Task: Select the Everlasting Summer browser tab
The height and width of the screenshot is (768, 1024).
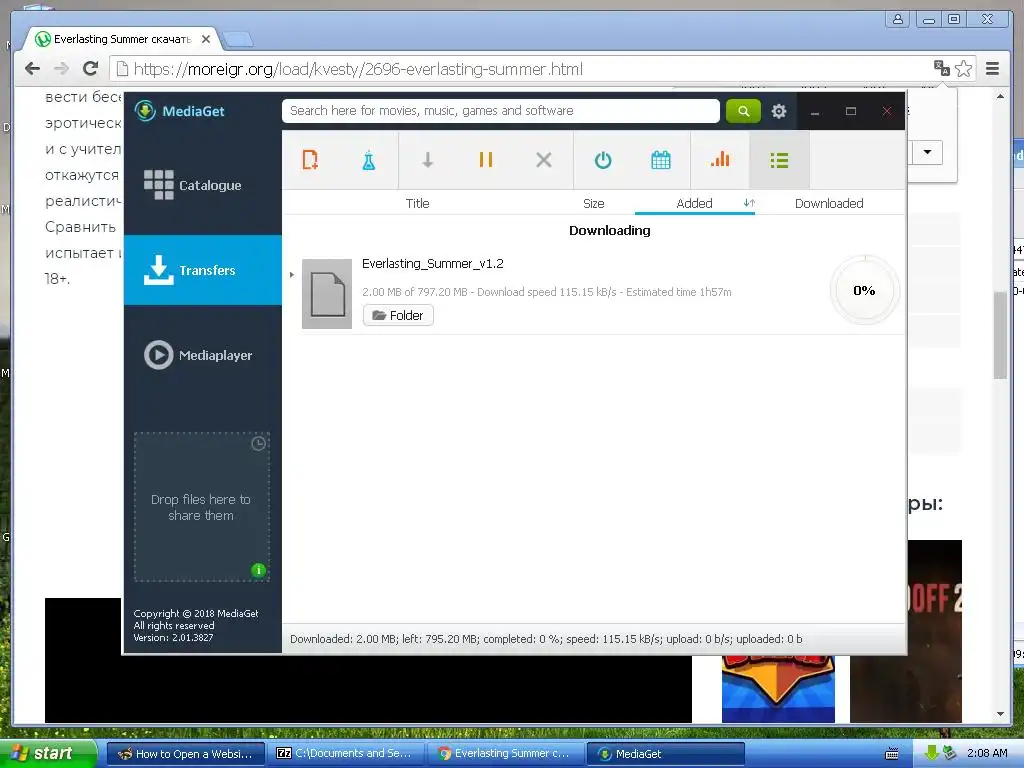Action: tap(123, 39)
